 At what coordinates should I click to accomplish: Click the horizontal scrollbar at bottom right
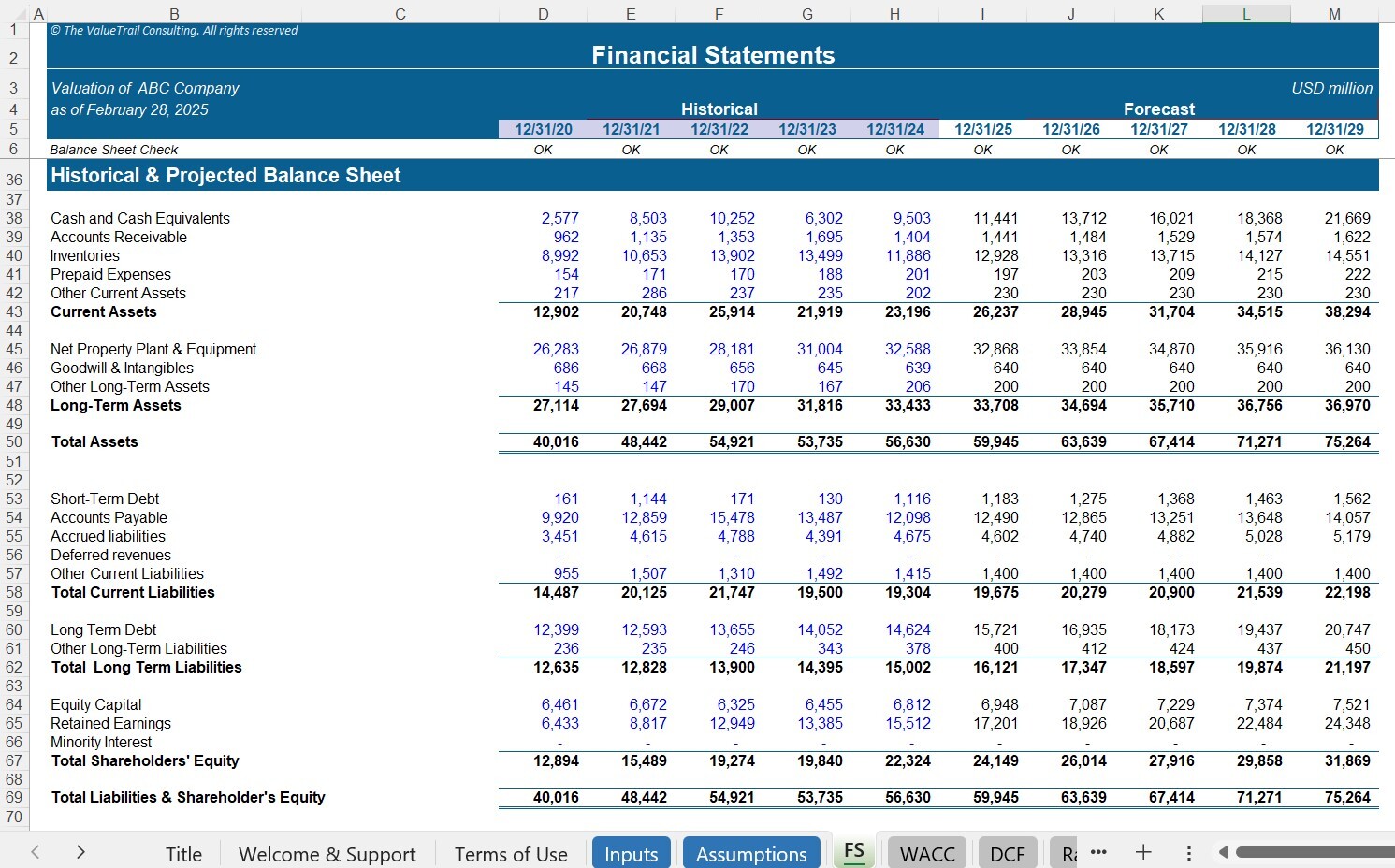click(1319, 852)
